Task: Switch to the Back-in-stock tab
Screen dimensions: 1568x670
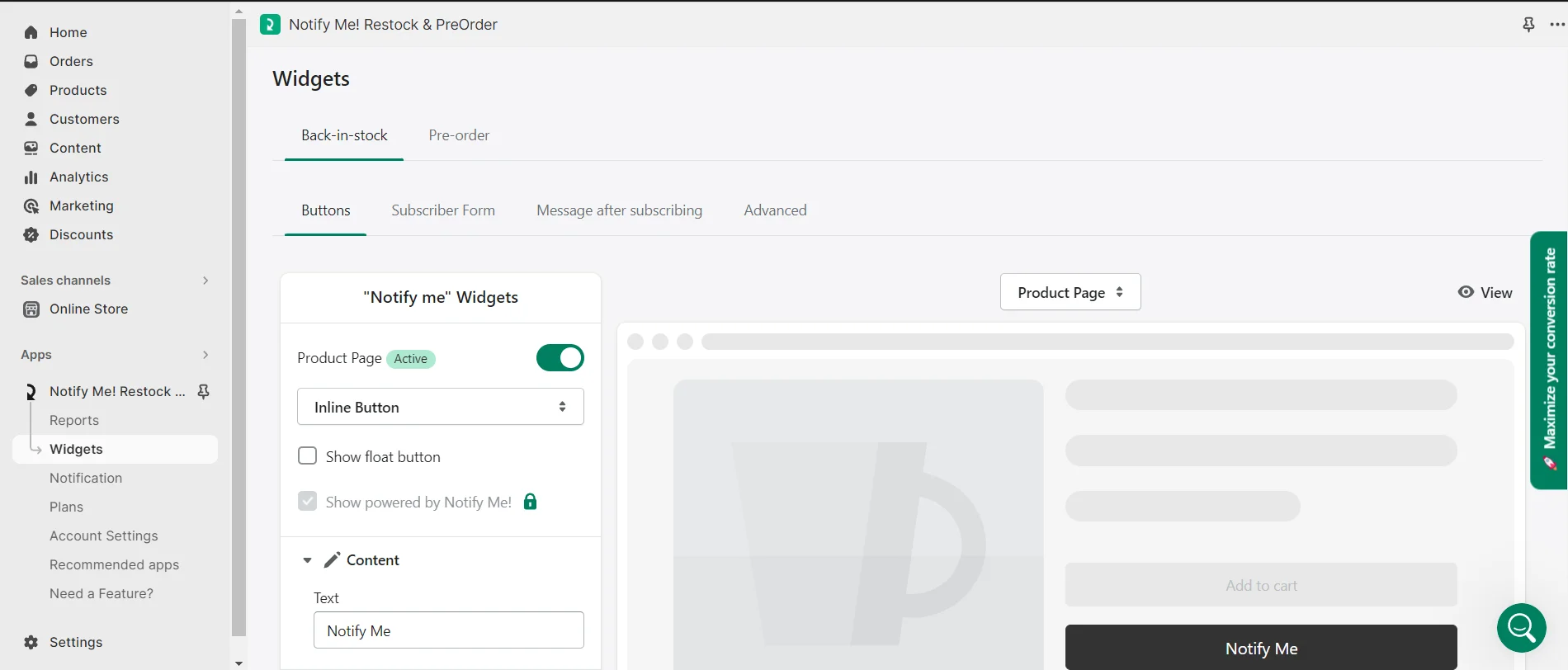Action: click(x=344, y=135)
